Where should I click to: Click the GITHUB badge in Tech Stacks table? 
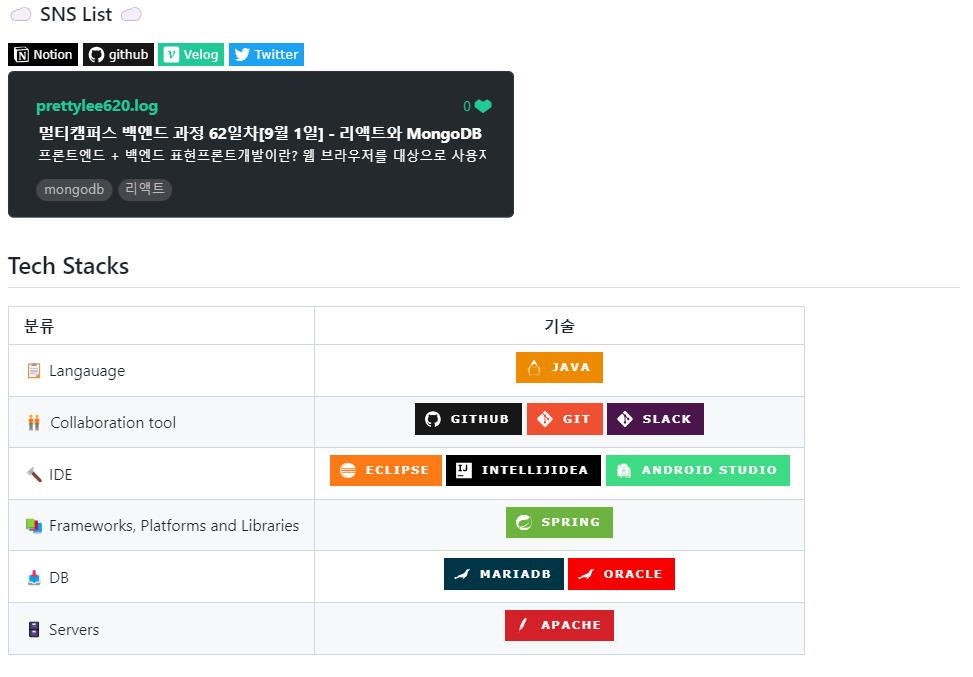click(x=468, y=419)
